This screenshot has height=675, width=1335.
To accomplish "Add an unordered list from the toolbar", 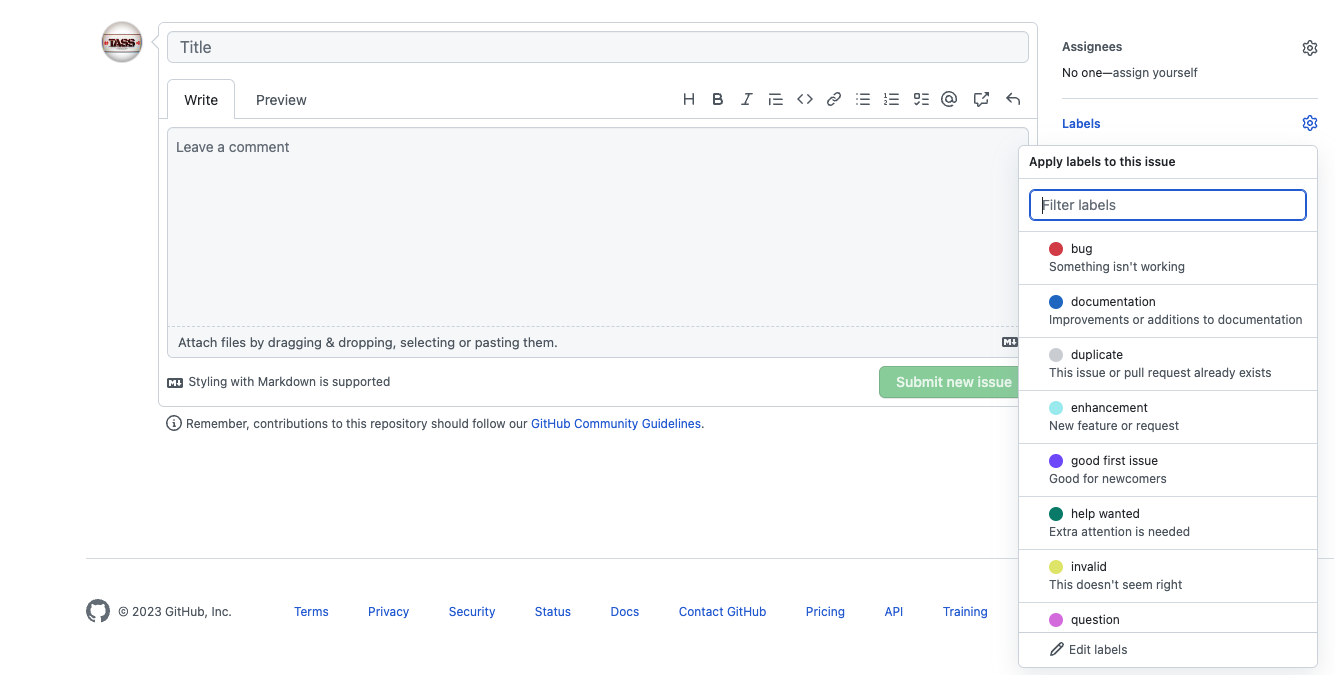I will pos(863,98).
